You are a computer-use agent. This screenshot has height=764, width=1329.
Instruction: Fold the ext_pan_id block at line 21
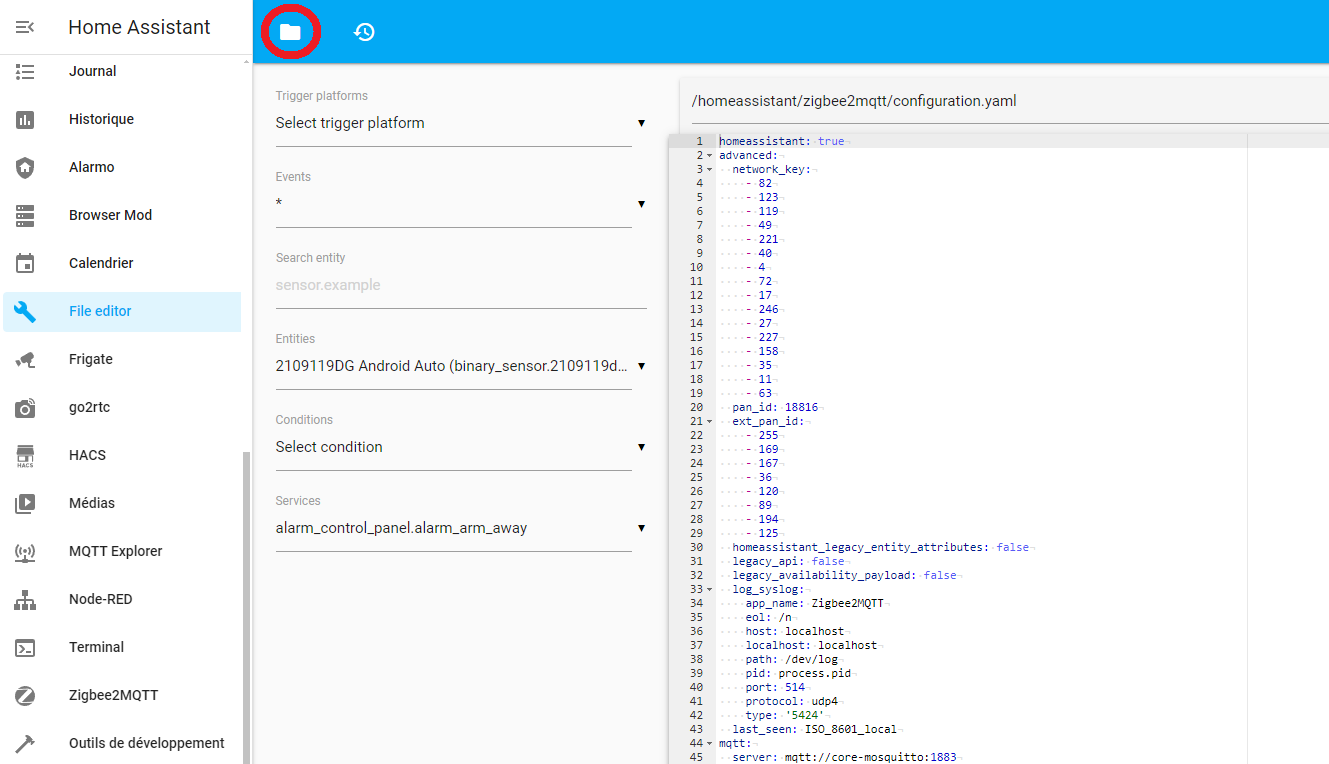point(709,422)
